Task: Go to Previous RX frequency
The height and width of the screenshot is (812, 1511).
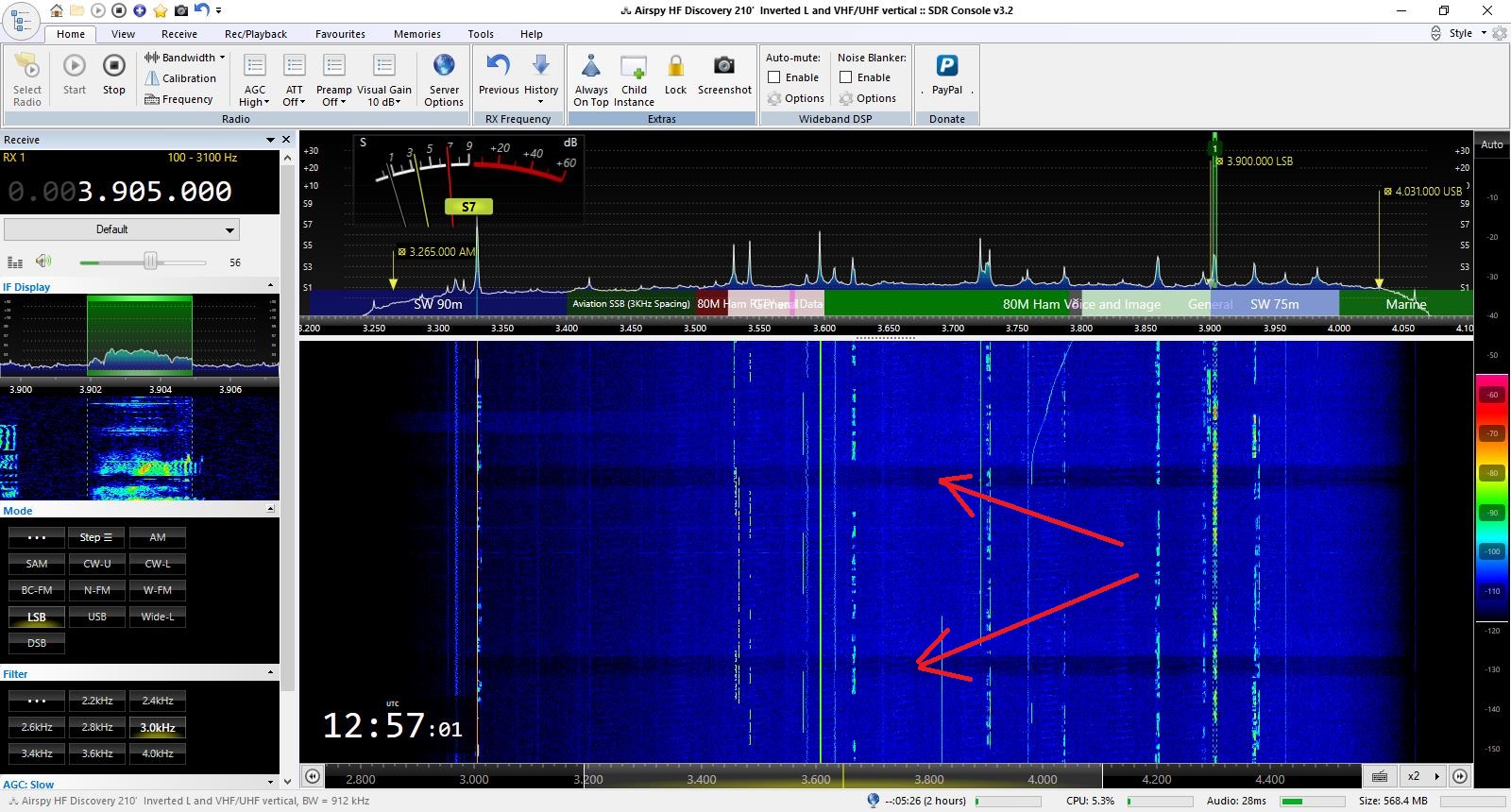Action: [498, 65]
